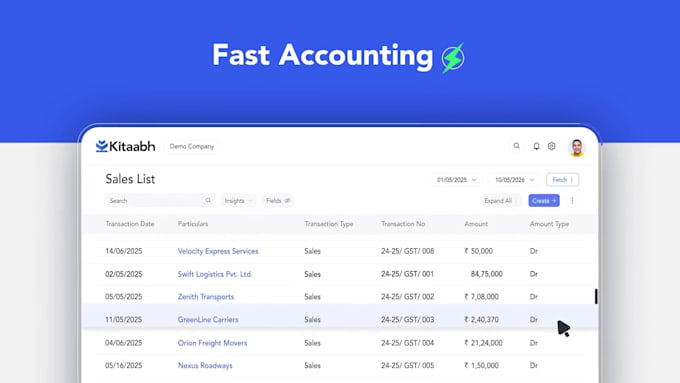Sort by Amount Type column header
The width and height of the screenshot is (680, 383).
tap(549, 224)
